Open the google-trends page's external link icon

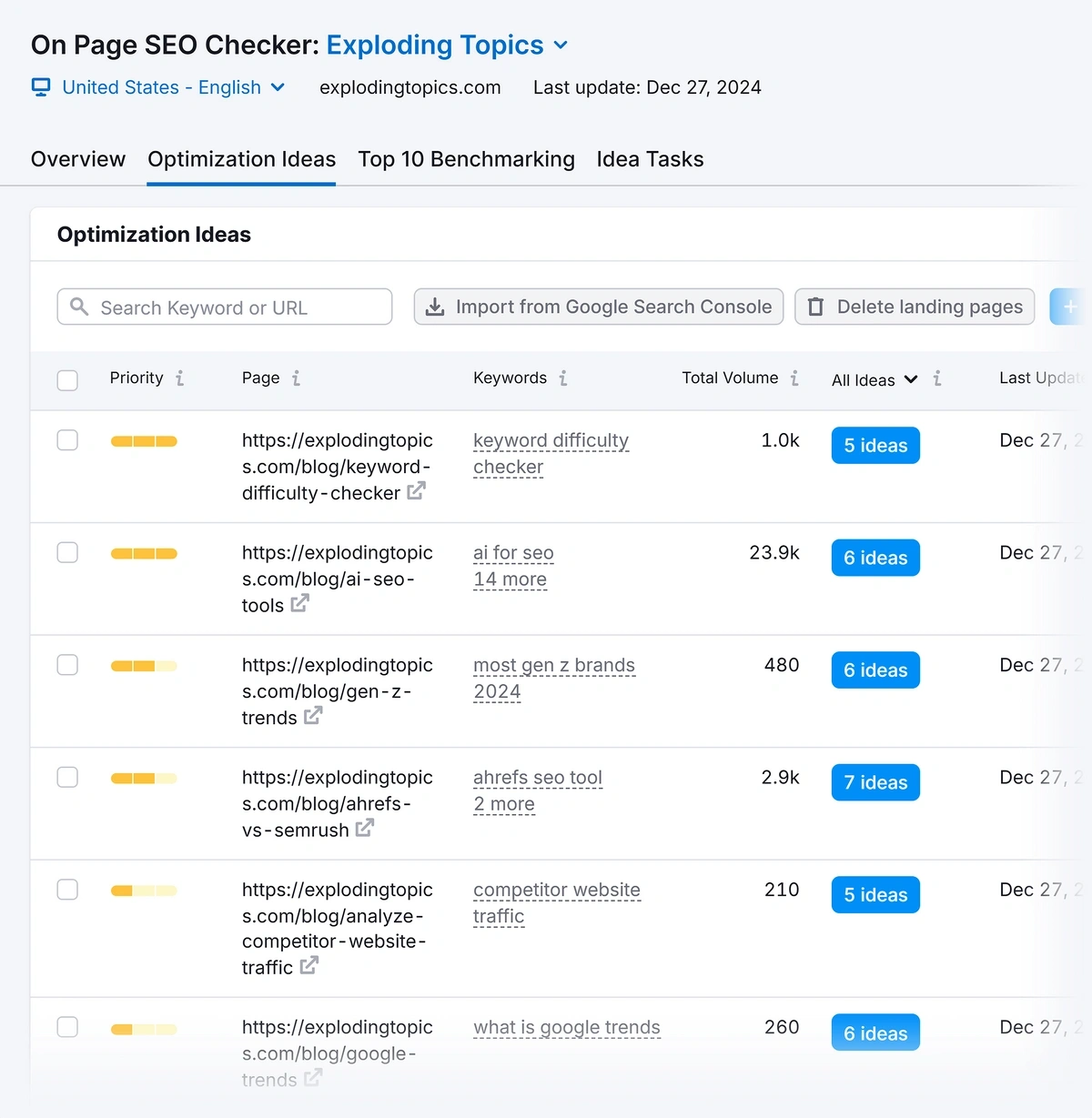(312, 1078)
